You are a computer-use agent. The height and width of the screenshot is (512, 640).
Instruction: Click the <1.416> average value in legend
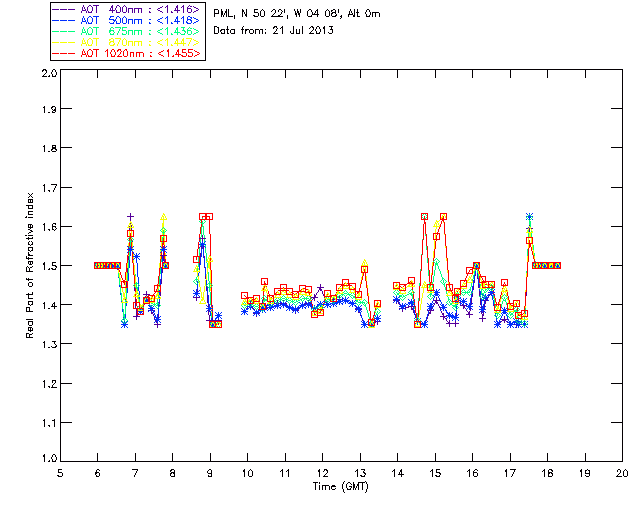(x=178, y=9)
